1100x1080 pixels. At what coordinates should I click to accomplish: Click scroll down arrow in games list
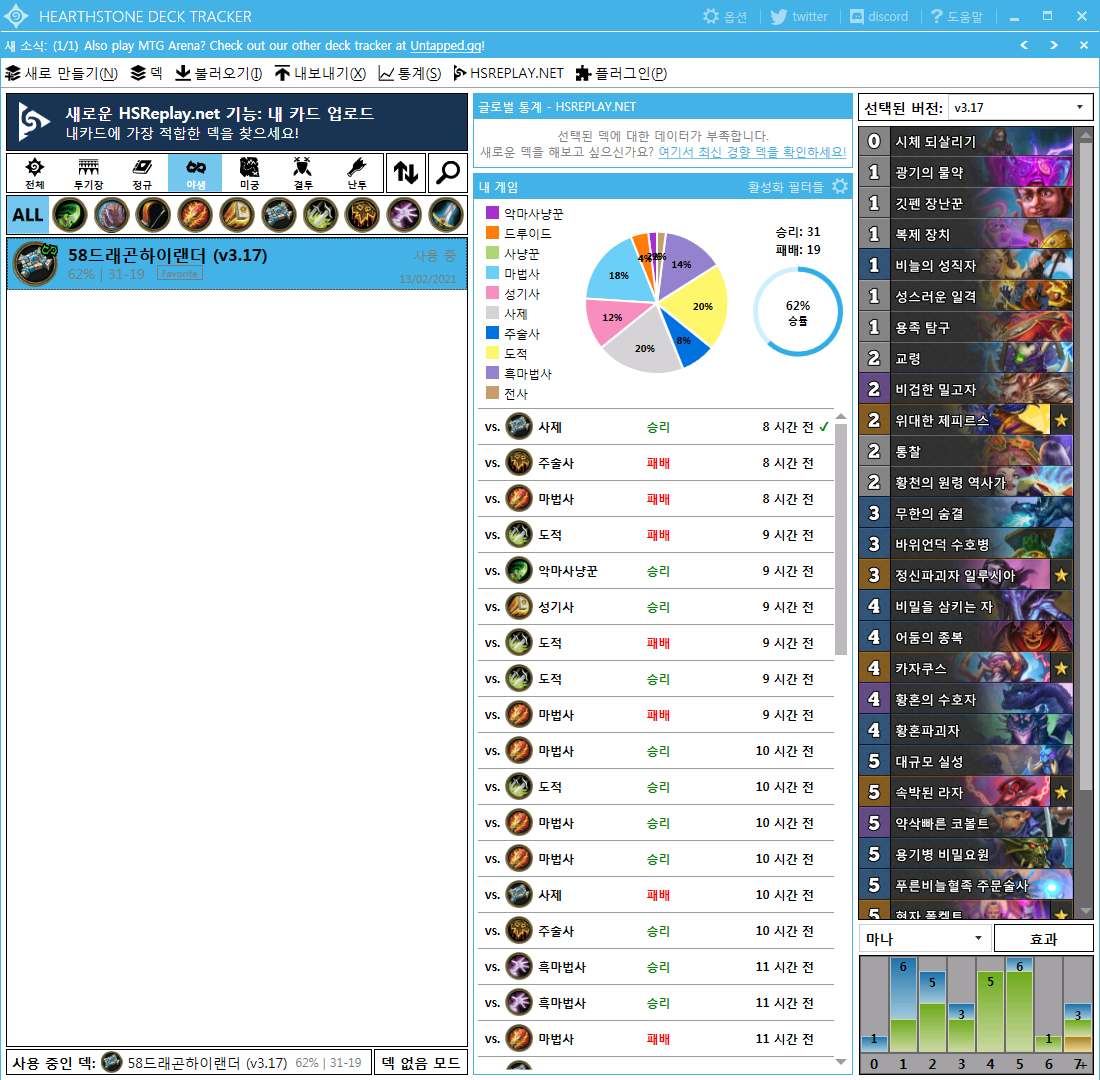(841, 1061)
